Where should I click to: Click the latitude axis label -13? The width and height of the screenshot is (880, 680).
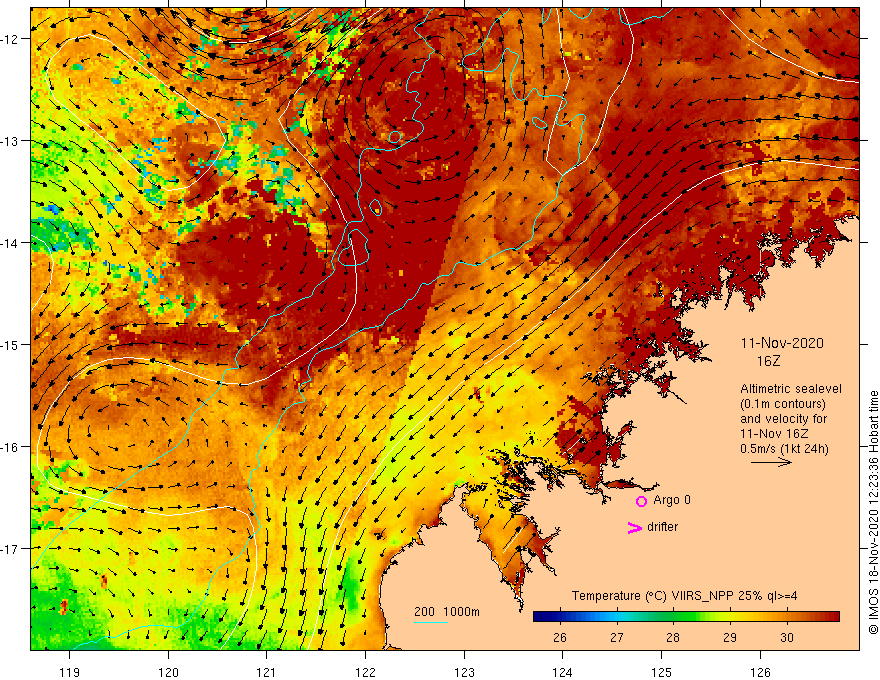[10, 141]
